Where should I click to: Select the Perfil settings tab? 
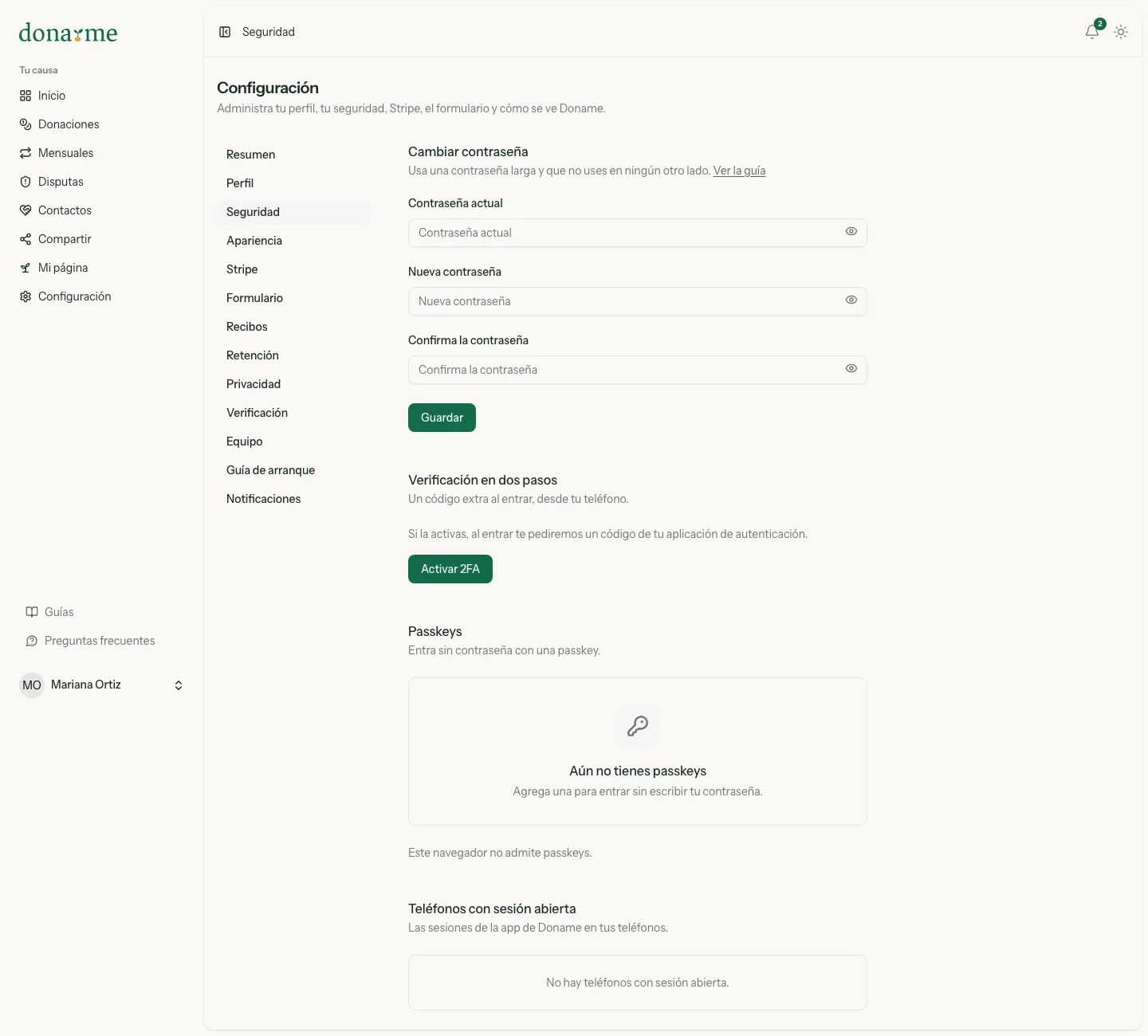(x=293, y=183)
